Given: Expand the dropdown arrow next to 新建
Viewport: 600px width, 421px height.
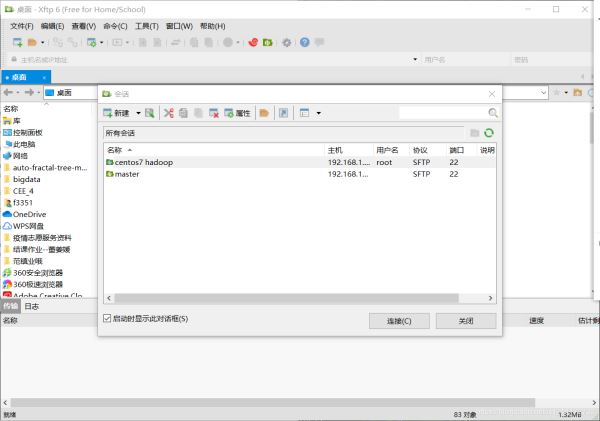Looking at the screenshot, I should click(138, 113).
